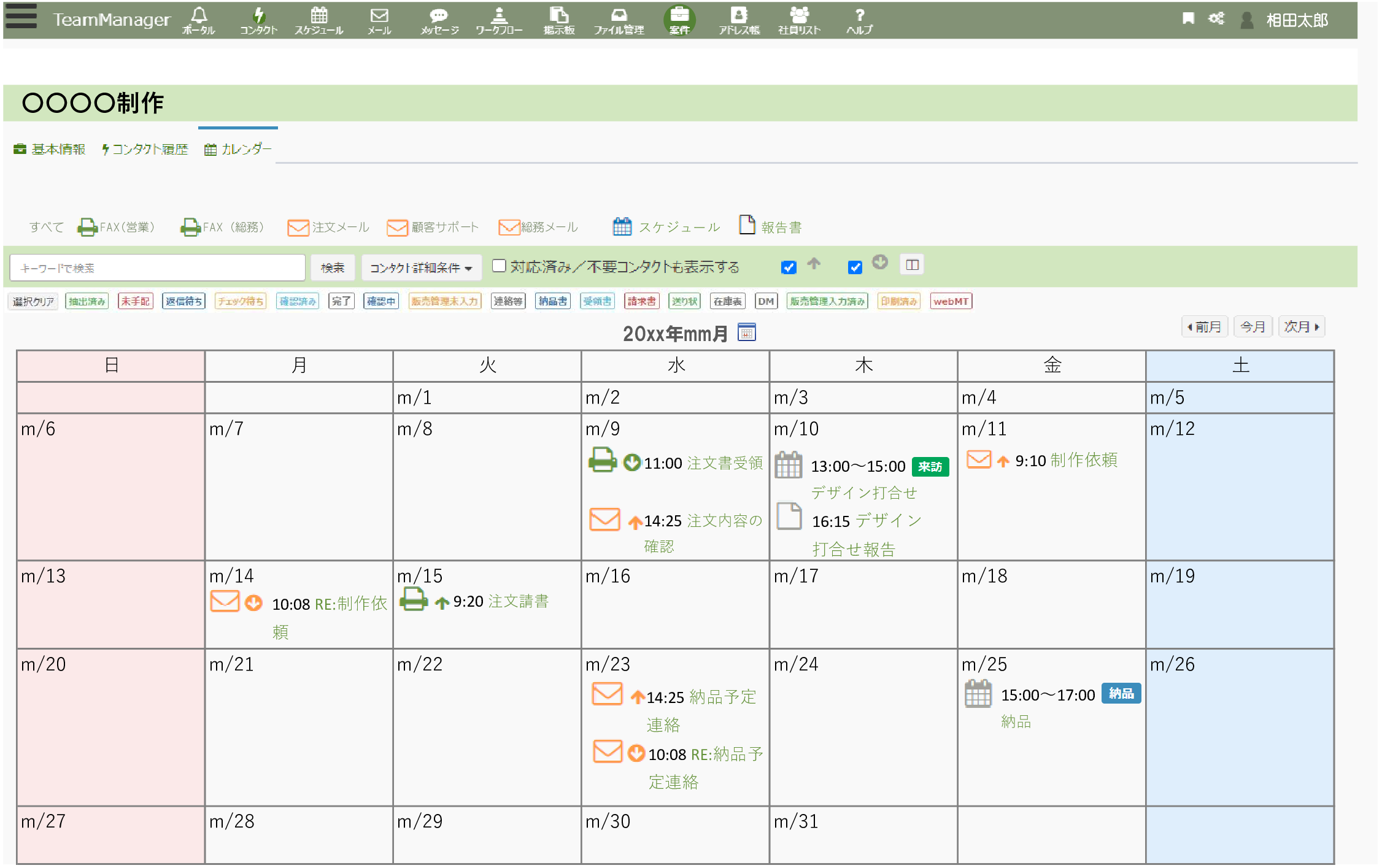Open the 11:00 注文書受領 entry
Image resolution: width=1382 pixels, height=868 pixels.
703,463
